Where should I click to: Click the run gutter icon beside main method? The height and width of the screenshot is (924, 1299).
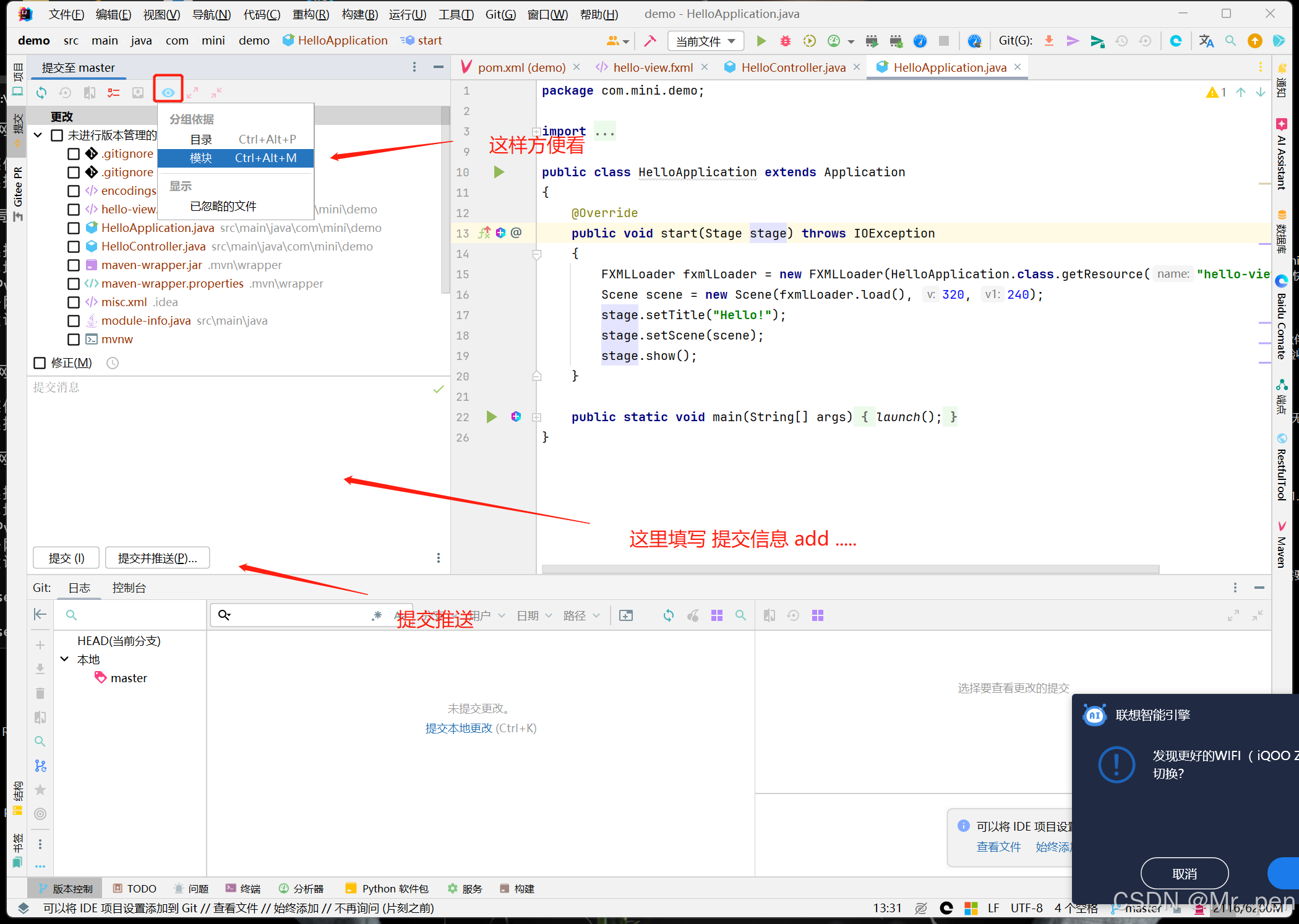pos(492,417)
